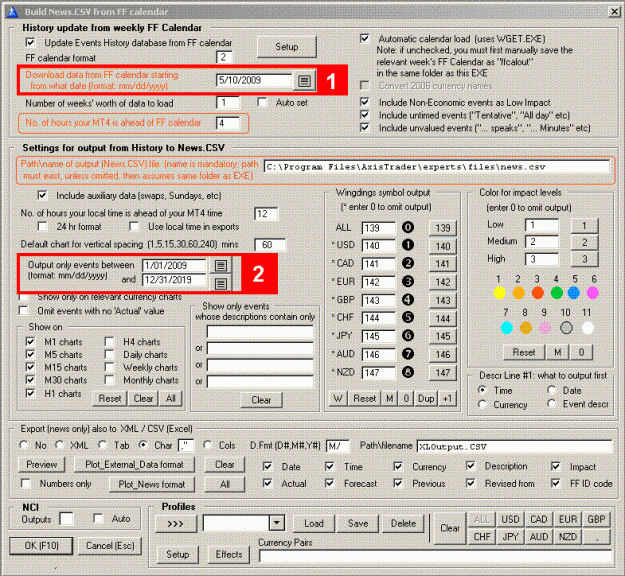The width and height of the screenshot is (625, 576).
Task: Delete the selected profile
Action: [x=403, y=523]
